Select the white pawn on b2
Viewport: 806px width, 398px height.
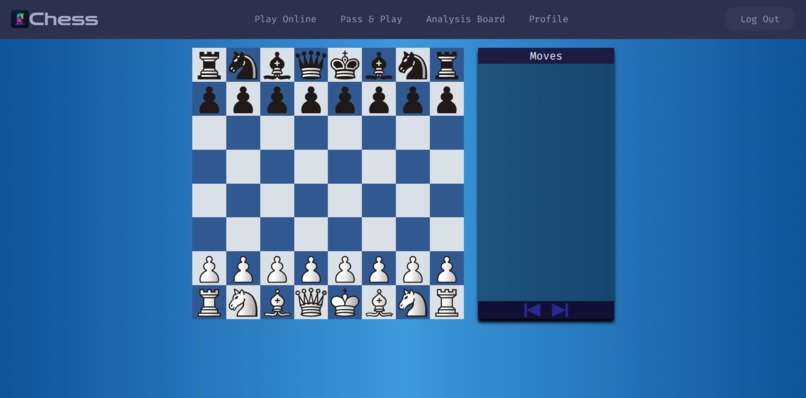click(243, 268)
